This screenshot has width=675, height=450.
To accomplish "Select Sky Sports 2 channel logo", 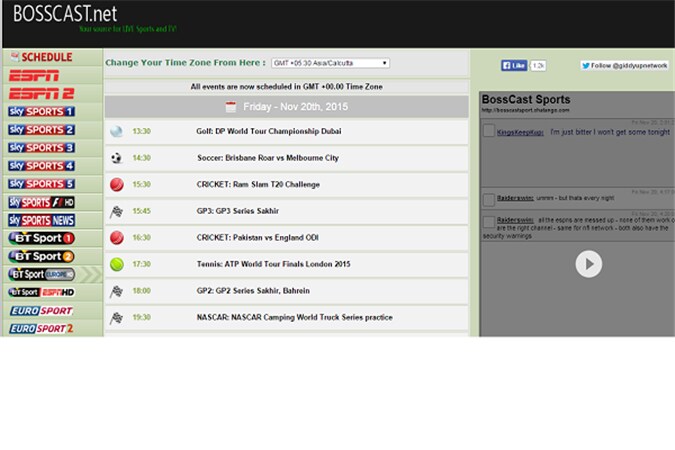I will 41,130.
